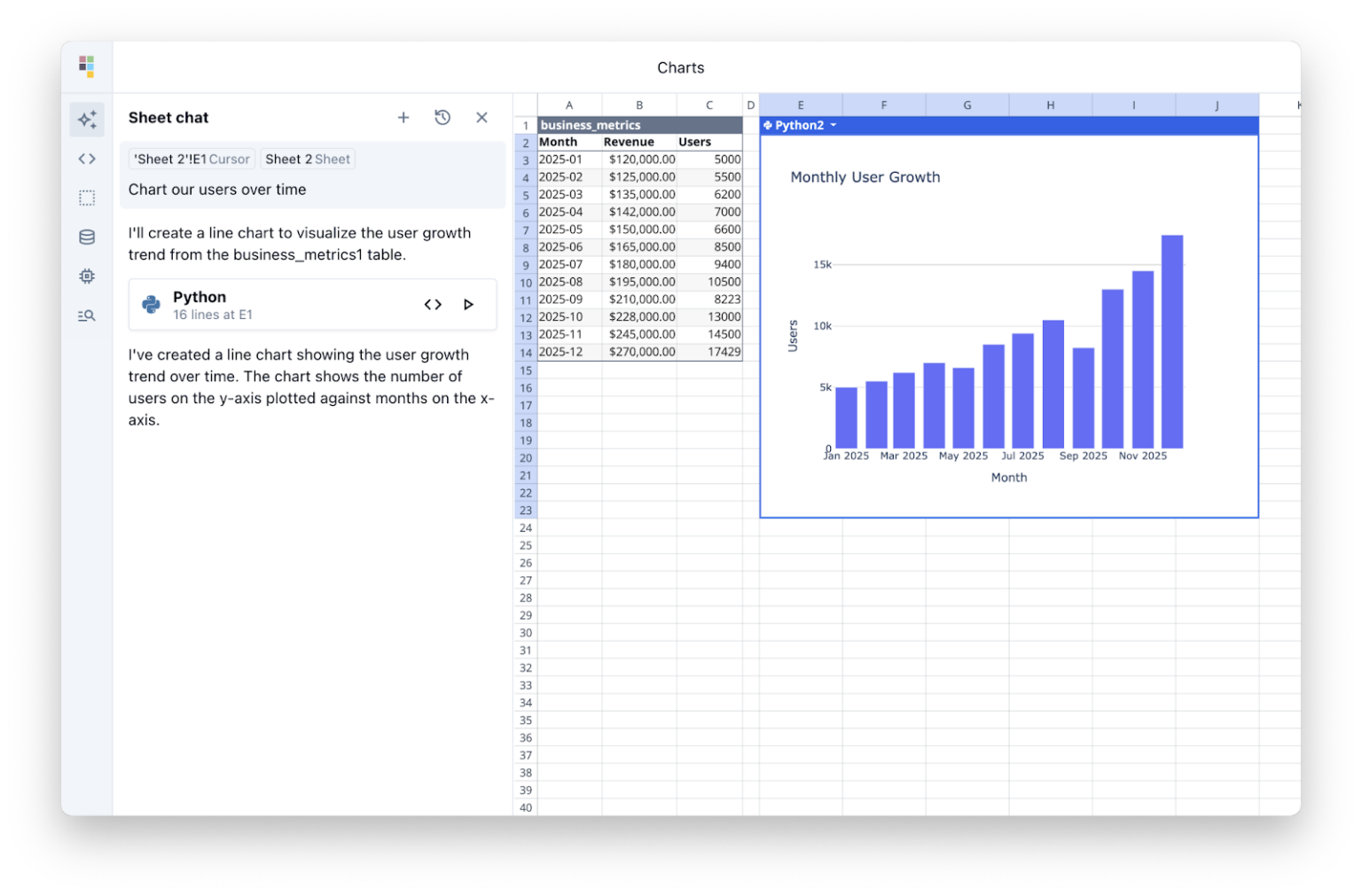1362x896 pixels.
Task: Open the Python2 chart cell dropdown
Action: coord(832,125)
